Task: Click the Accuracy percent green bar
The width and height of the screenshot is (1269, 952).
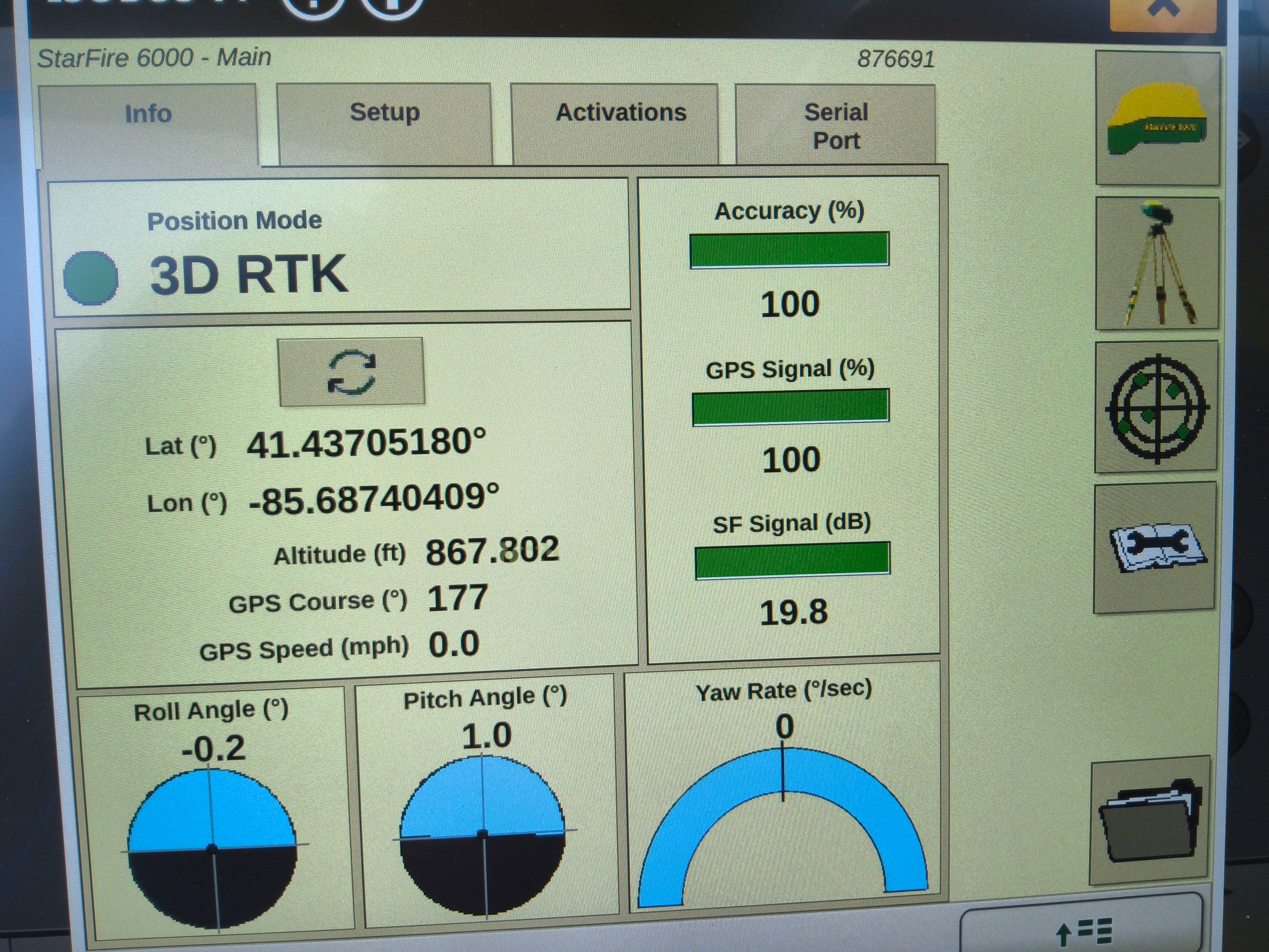Action: [x=789, y=249]
